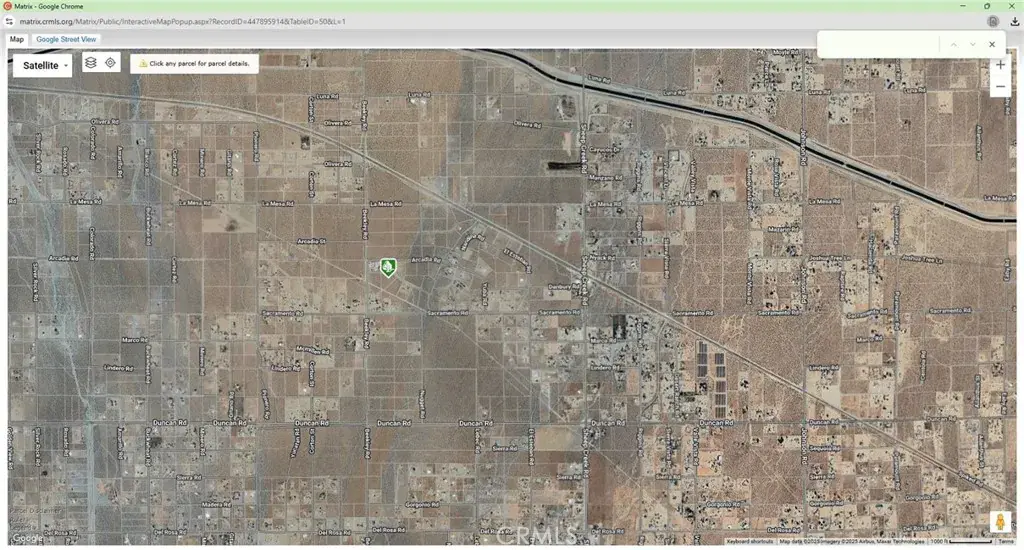1024x550 pixels.
Task: Click the green property marker on map
Action: [x=389, y=266]
